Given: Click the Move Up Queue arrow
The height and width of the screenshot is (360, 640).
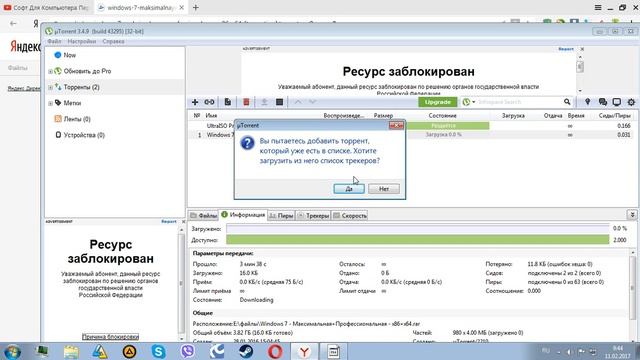Looking at the screenshot, I should point(298,102).
